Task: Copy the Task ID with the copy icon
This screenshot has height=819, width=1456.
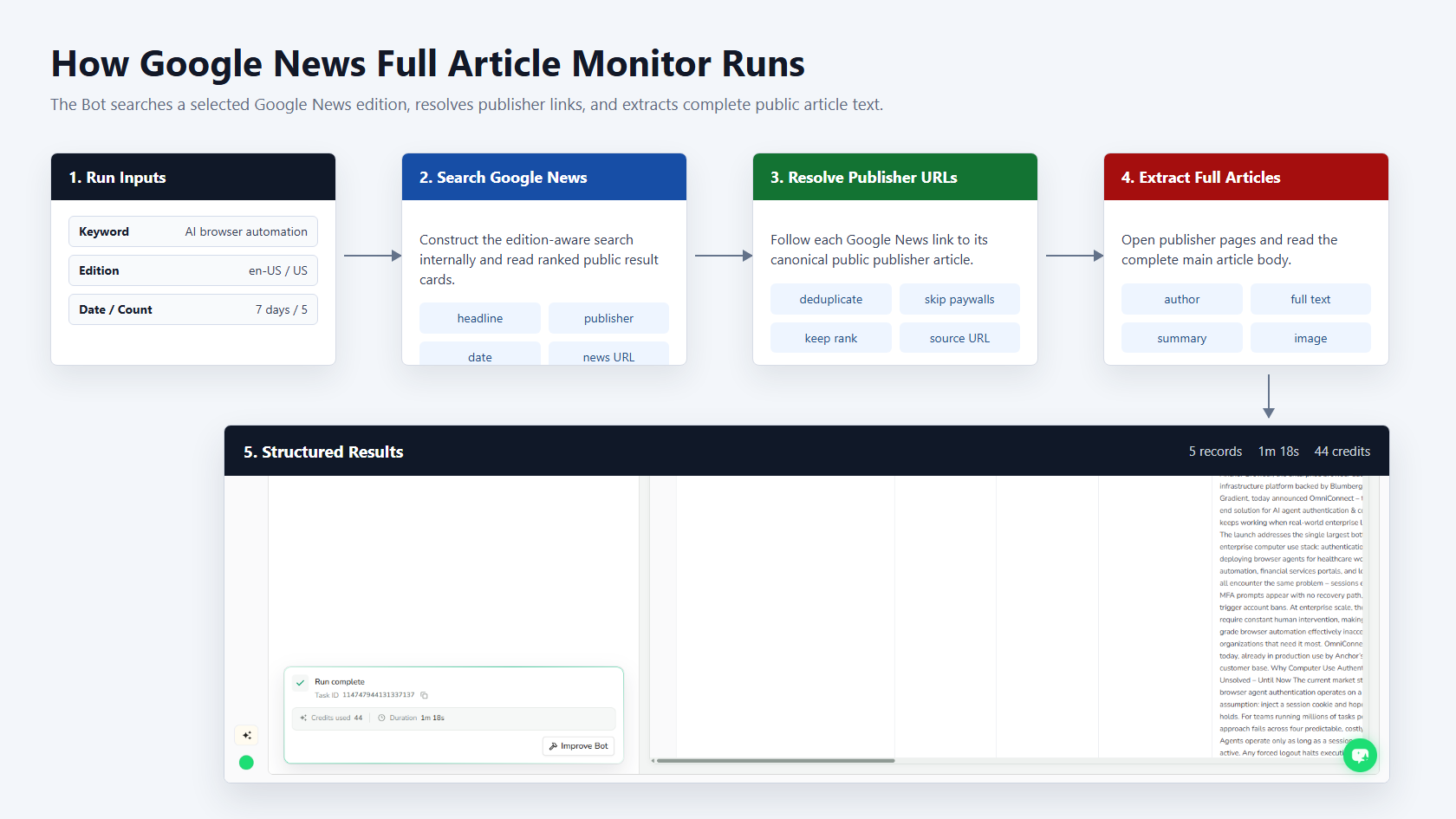Action: 424,695
